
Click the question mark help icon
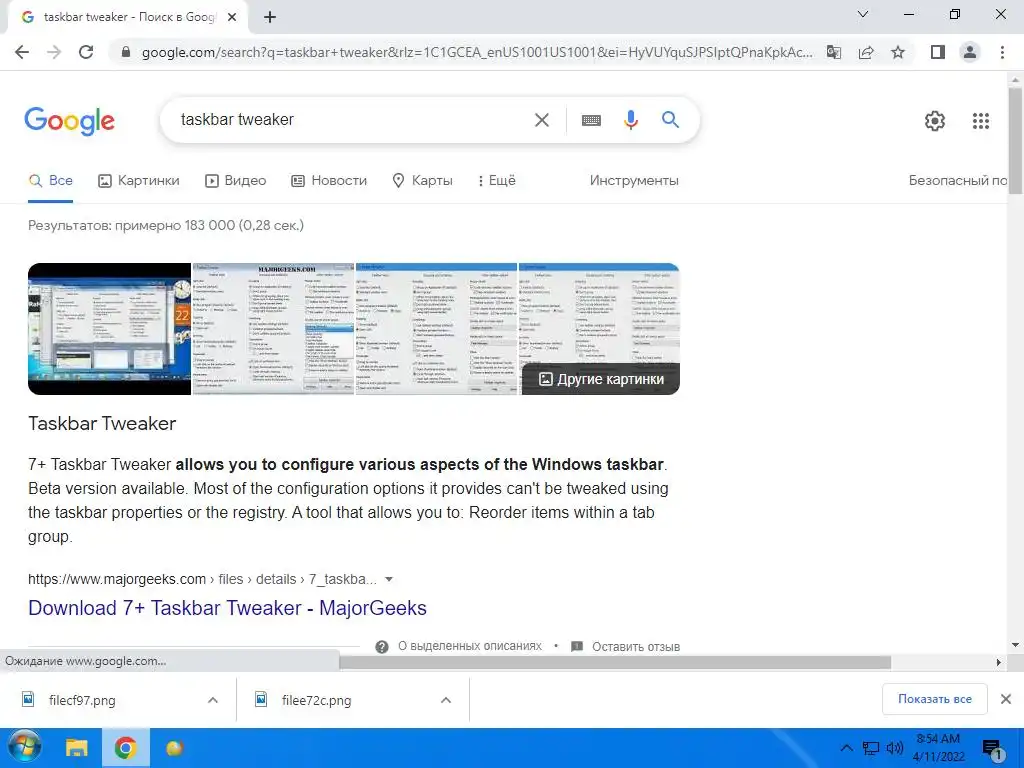[382, 647]
